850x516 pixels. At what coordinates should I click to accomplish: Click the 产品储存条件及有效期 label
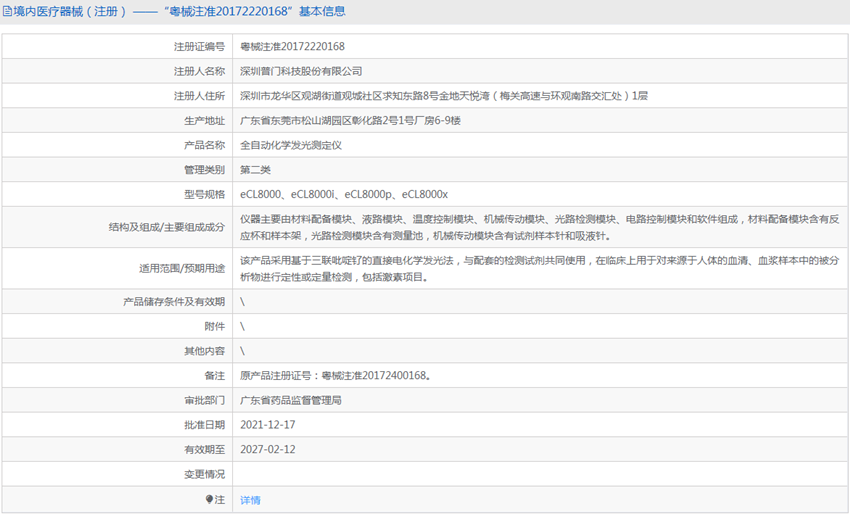coord(173,301)
